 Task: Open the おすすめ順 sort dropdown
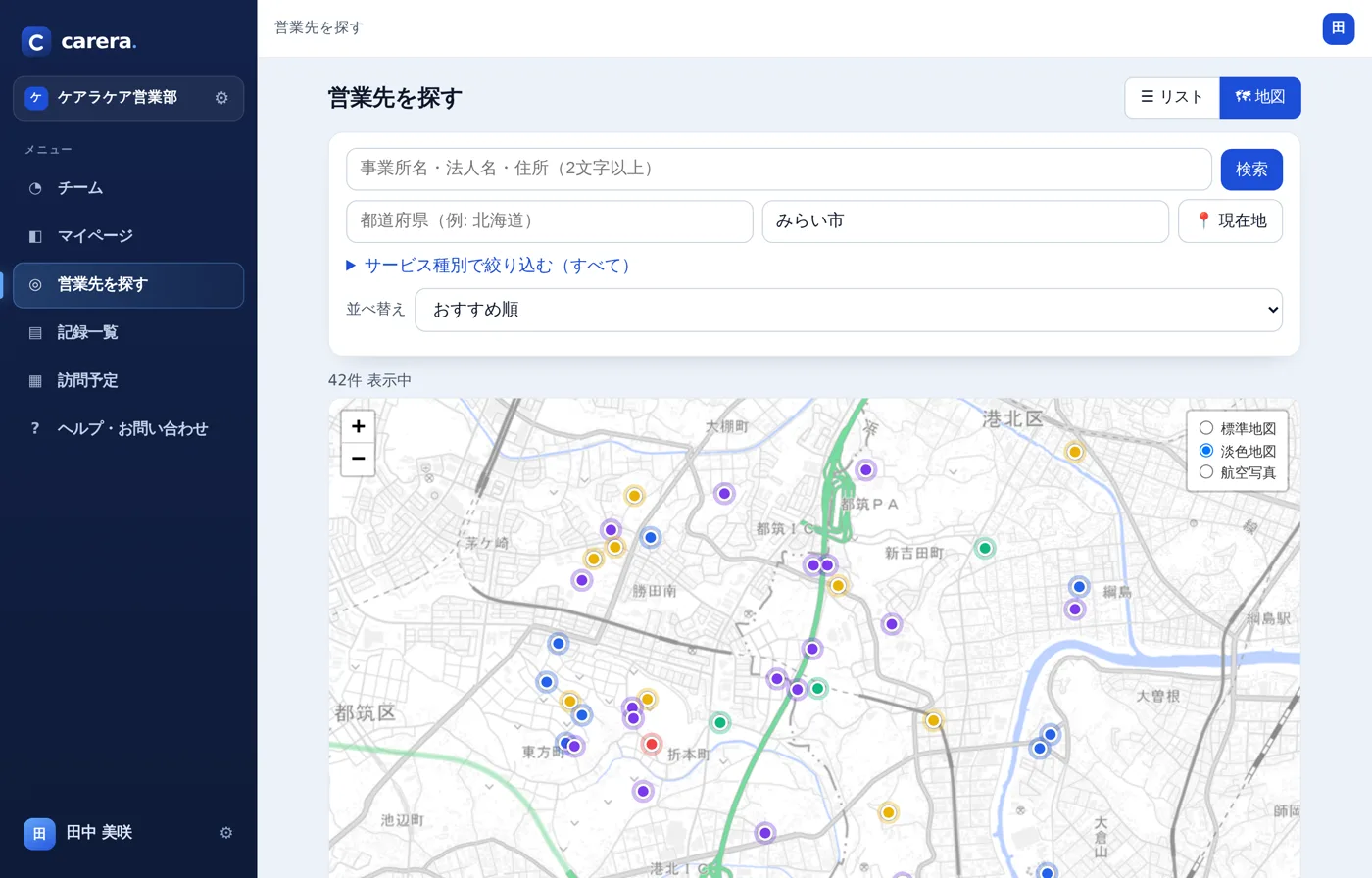(849, 310)
